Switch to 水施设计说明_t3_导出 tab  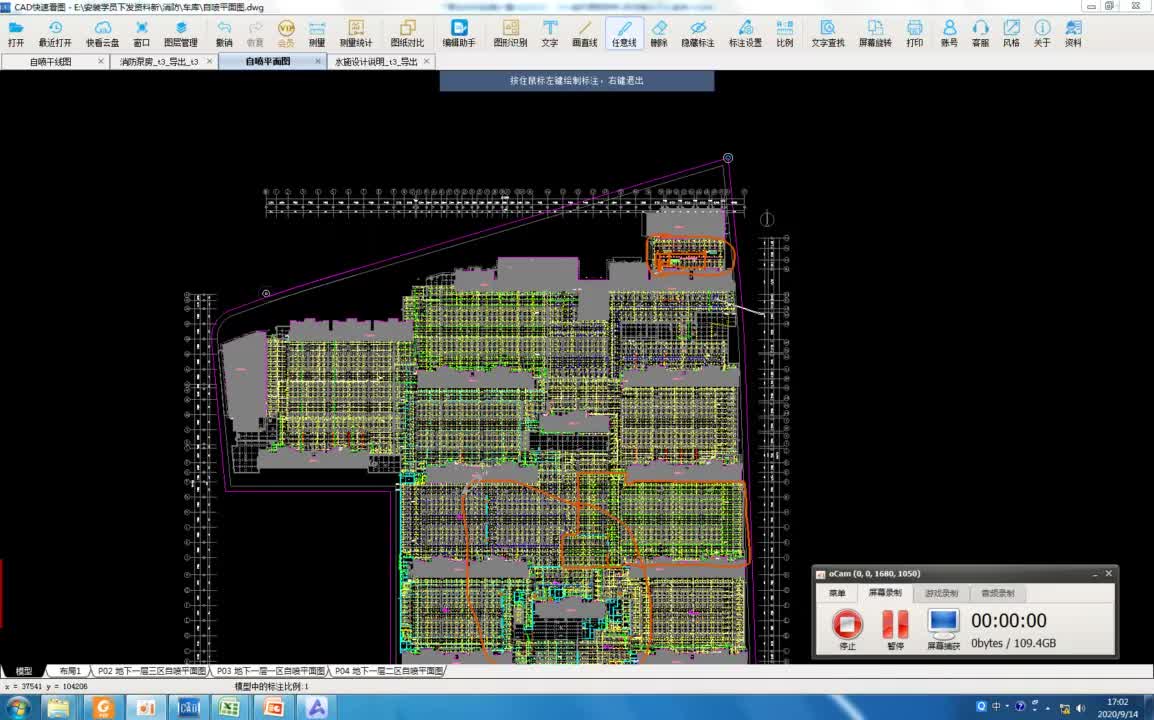(x=376, y=62)
